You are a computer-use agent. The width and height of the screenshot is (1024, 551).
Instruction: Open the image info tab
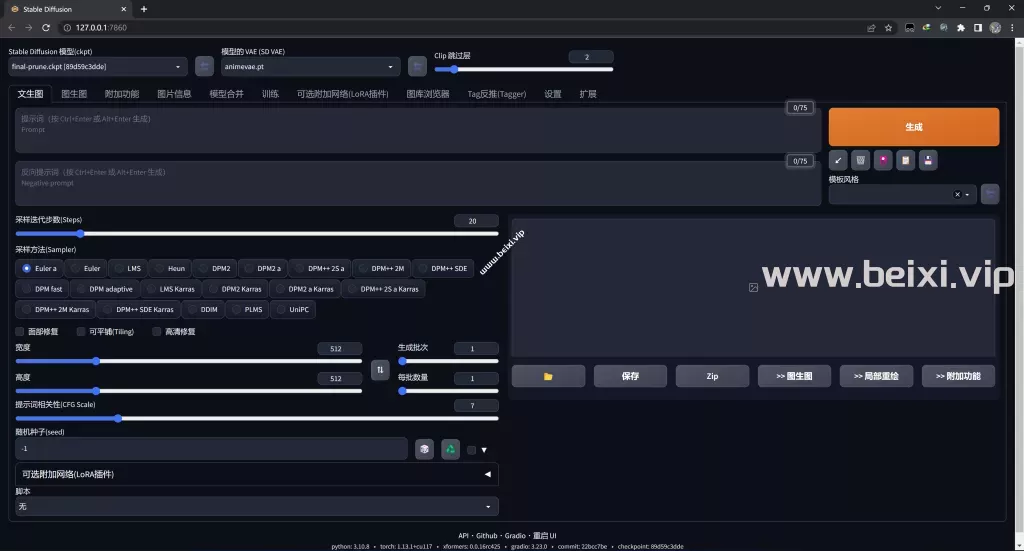coord(174,94)
